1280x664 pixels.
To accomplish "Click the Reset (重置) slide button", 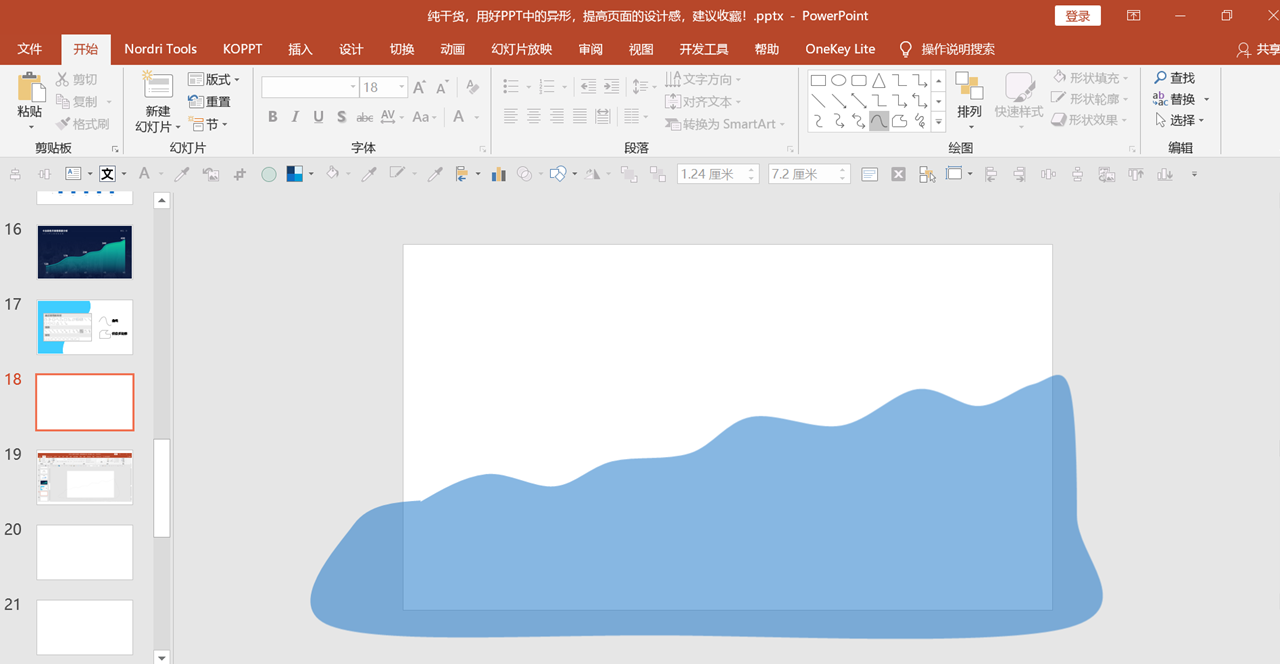I will (x=209, y=102).
